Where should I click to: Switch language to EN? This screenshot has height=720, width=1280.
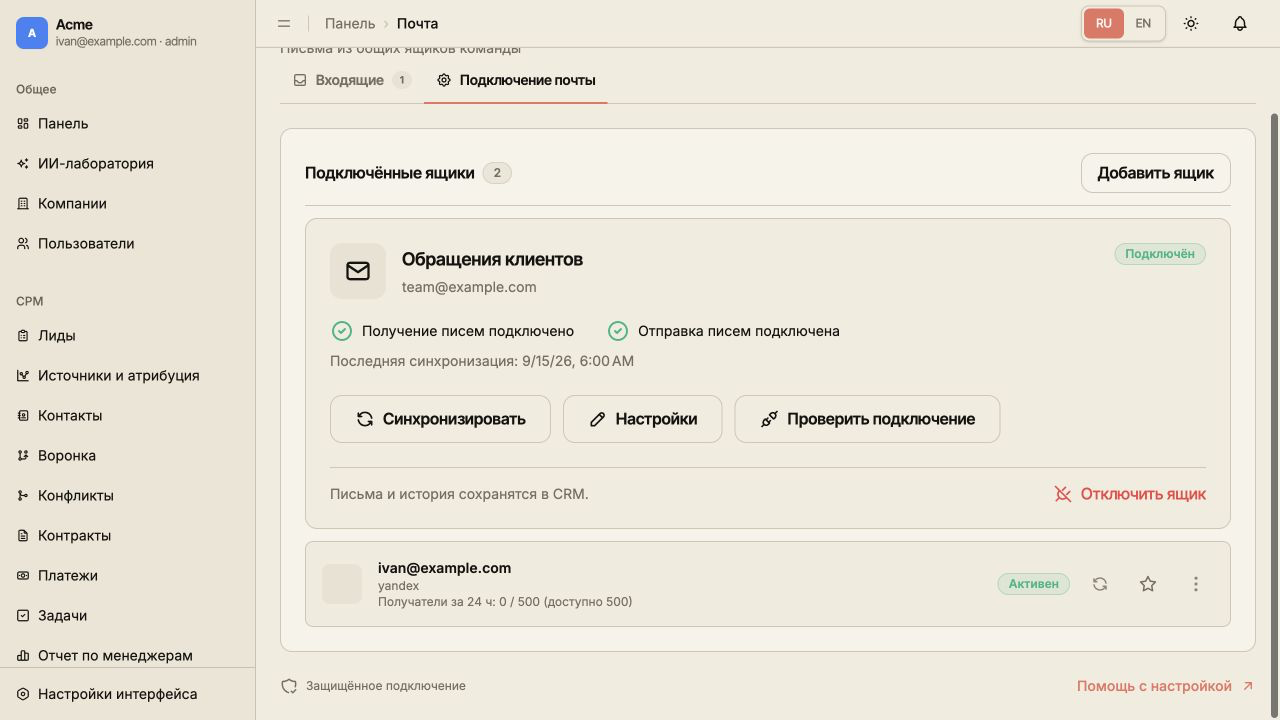click(x=1143, y=23)
